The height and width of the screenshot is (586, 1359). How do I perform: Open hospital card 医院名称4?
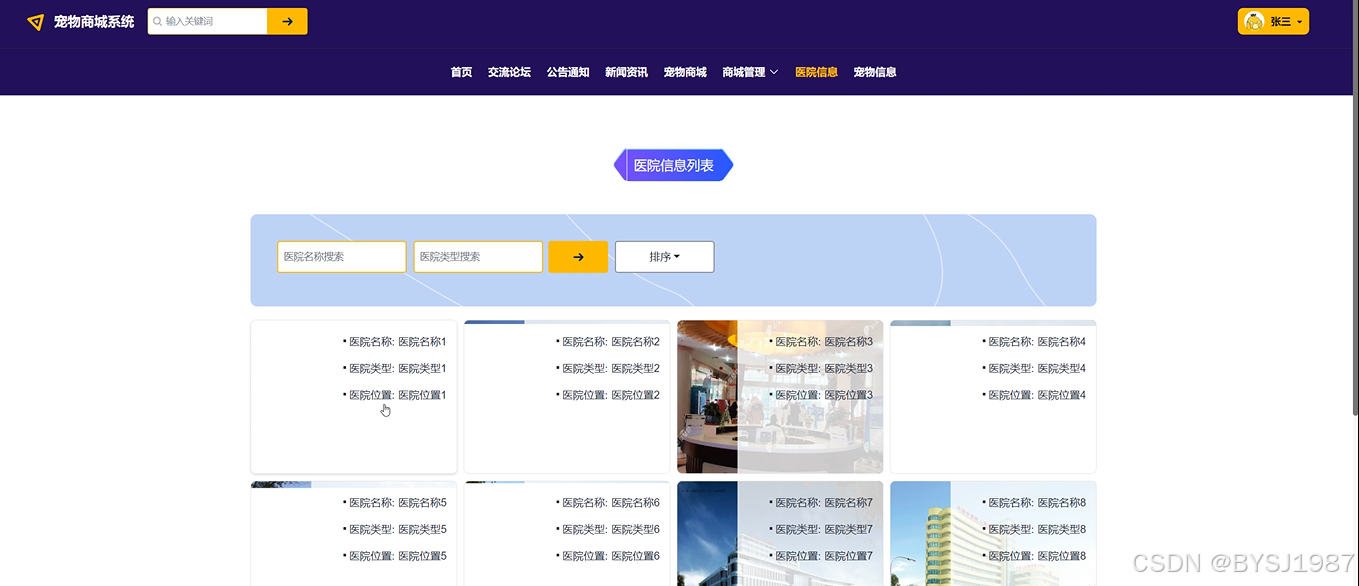(x=993, y=396)
